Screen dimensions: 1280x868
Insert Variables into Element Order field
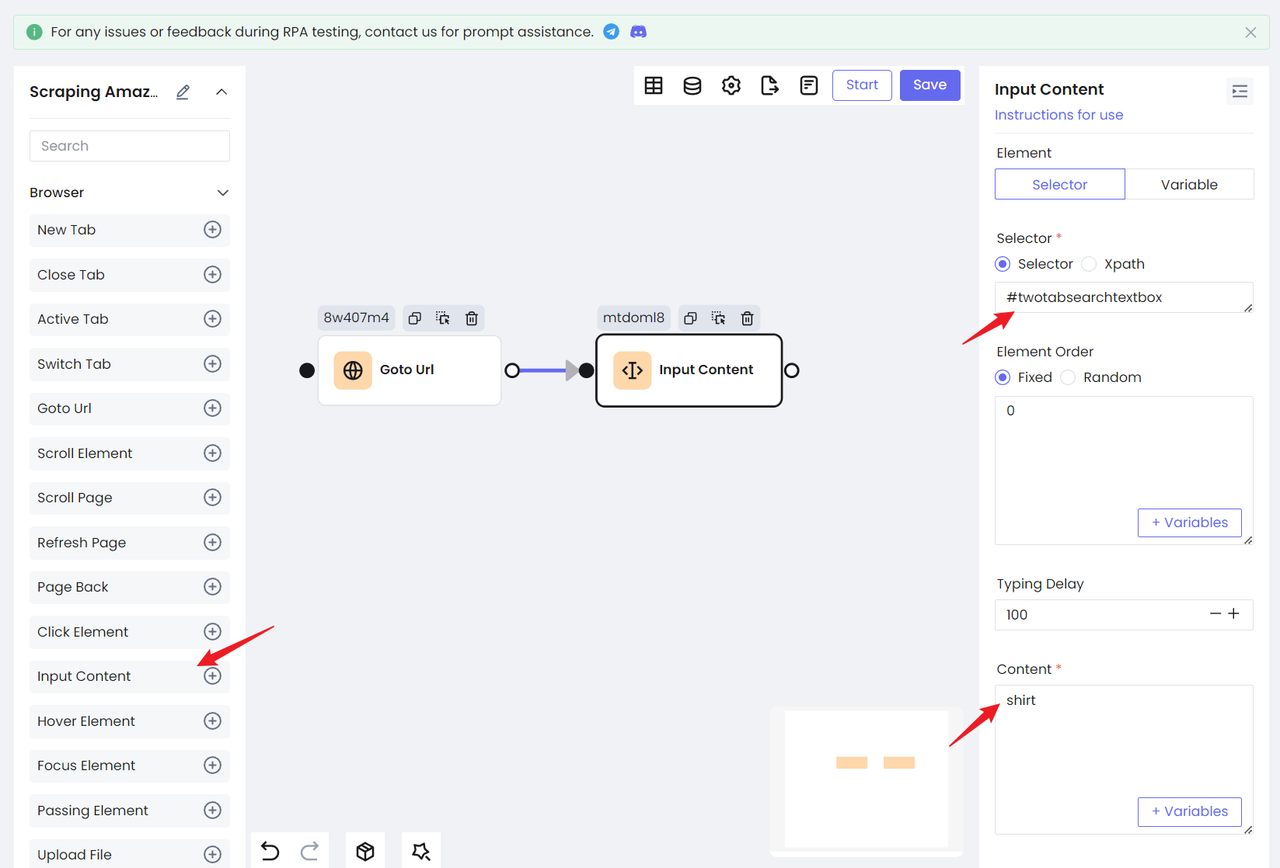pos(1189,523)
